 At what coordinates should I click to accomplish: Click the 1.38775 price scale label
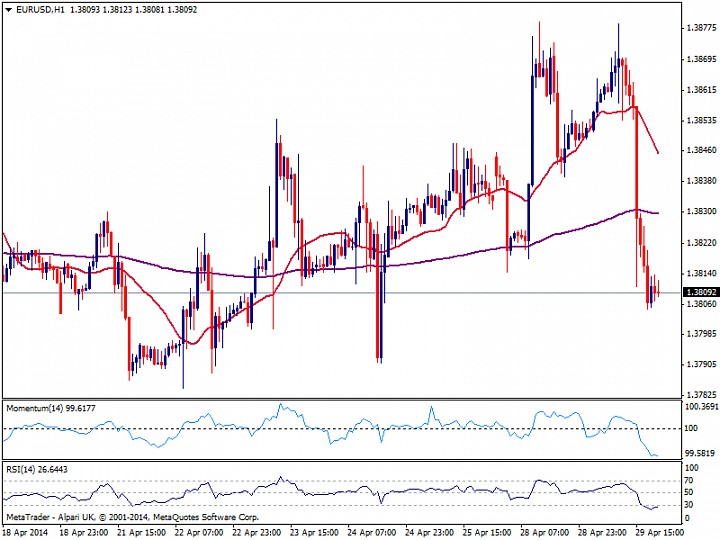(701, 28)
